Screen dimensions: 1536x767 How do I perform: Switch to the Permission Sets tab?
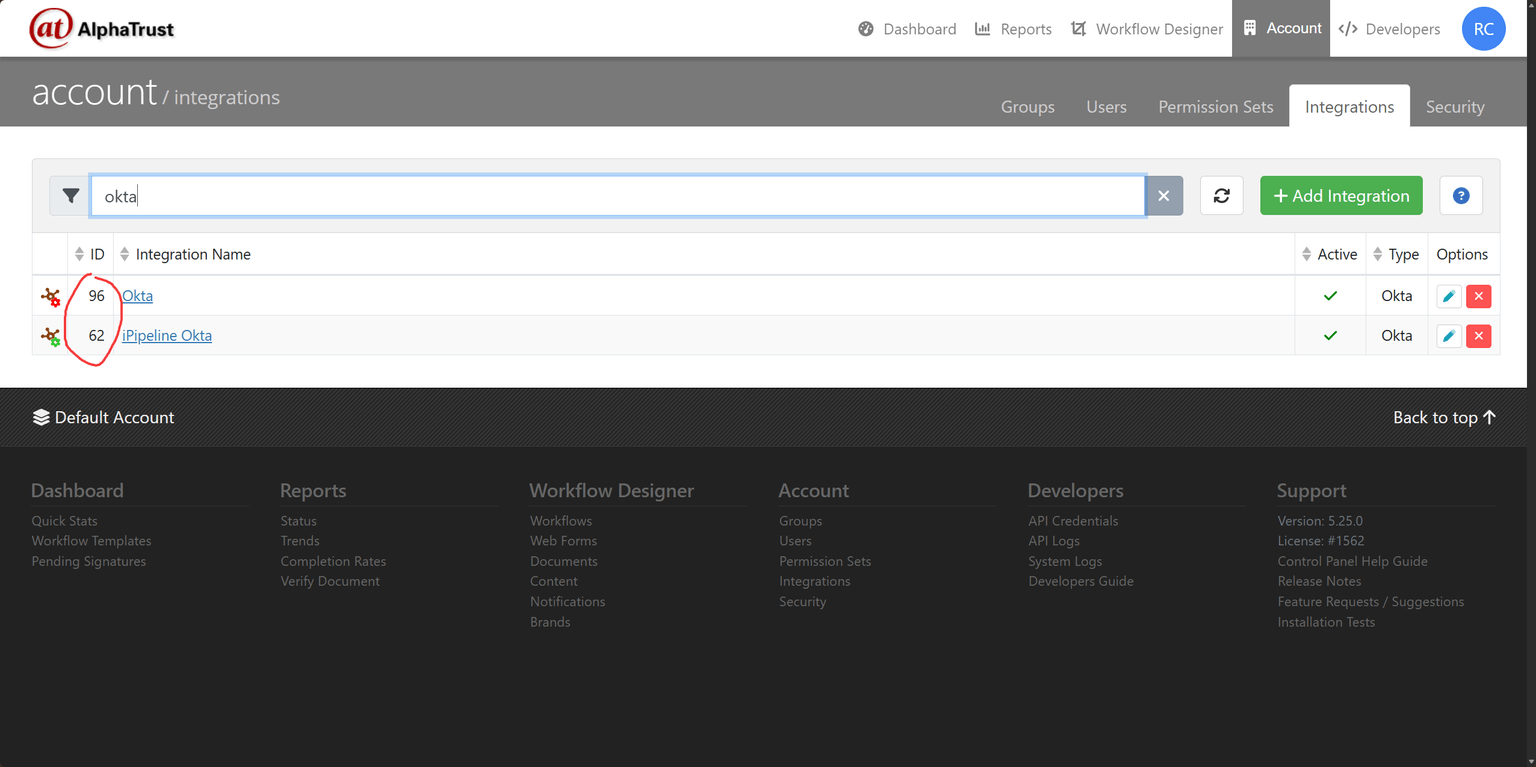point(1216,106)
